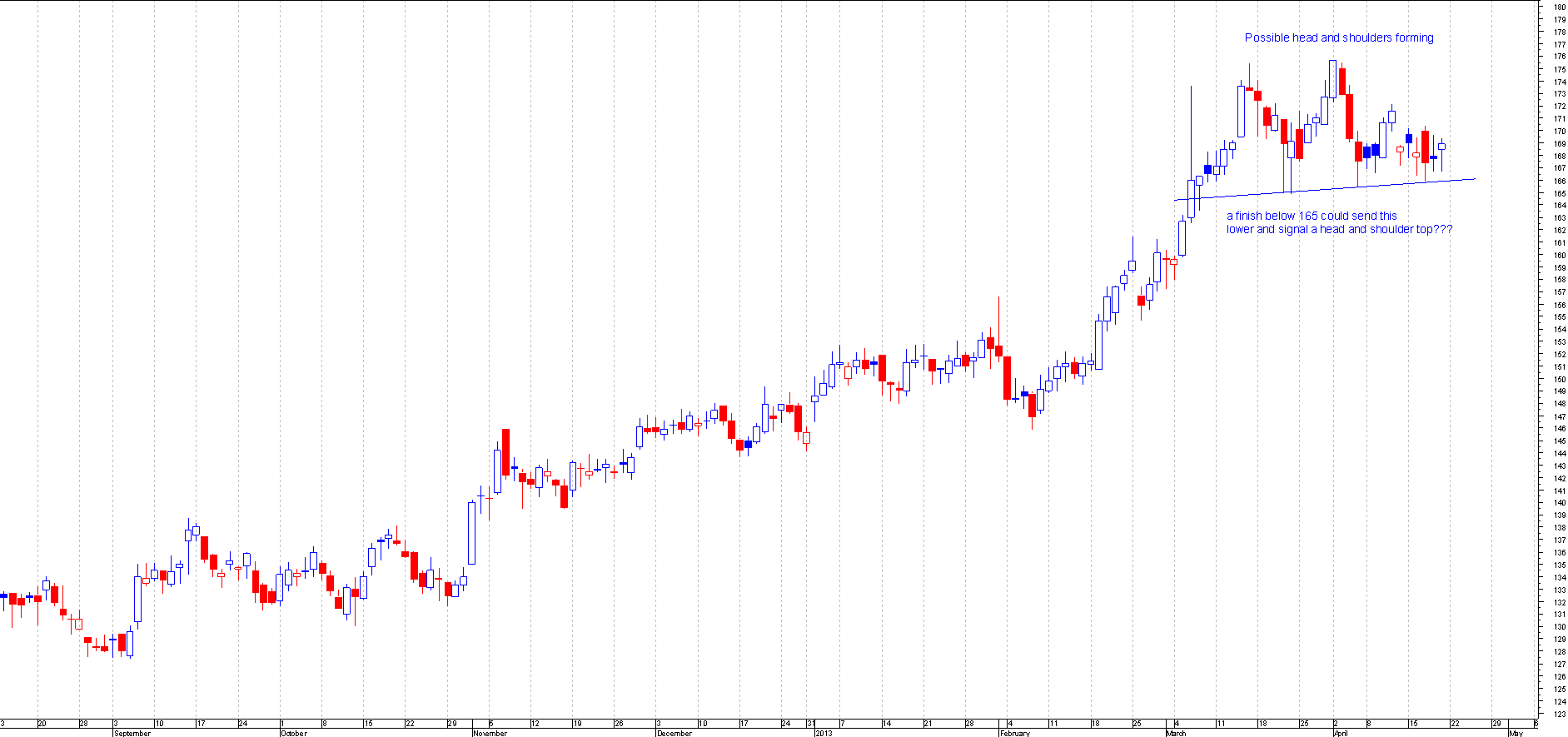Select the December month label

tap(674, 733)
